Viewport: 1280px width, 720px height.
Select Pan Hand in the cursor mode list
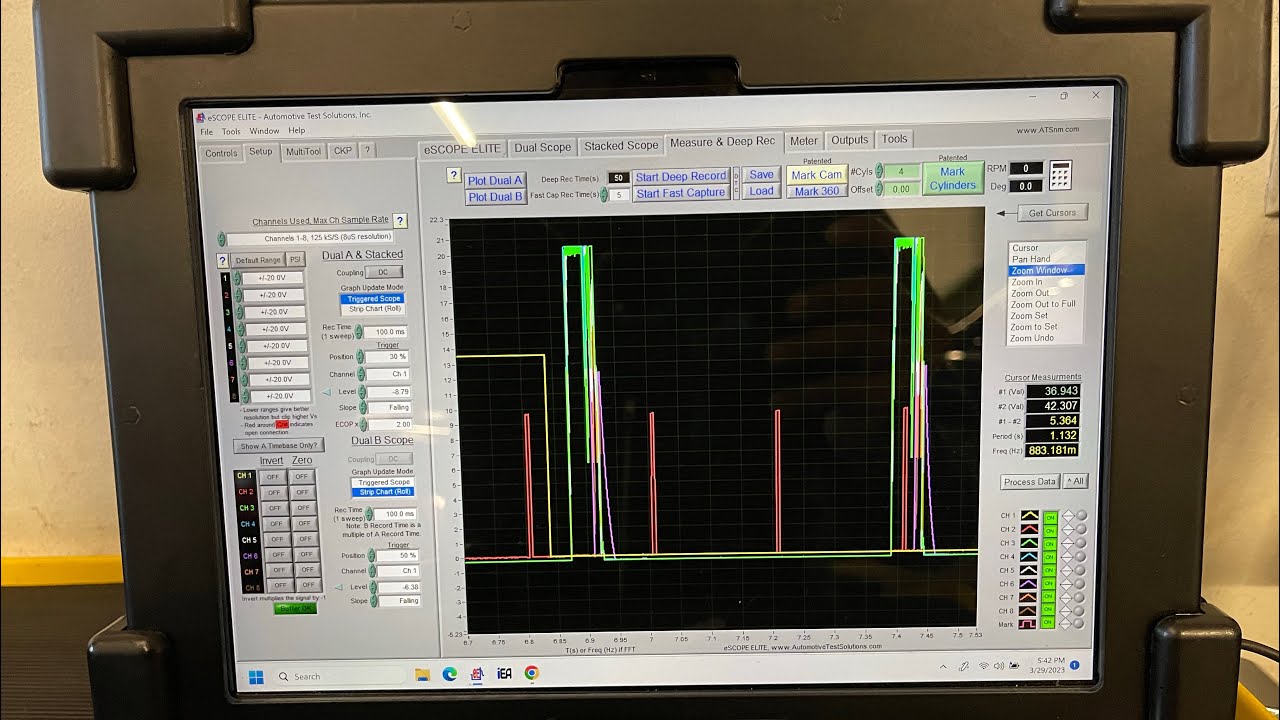(x=1031, y=259)
